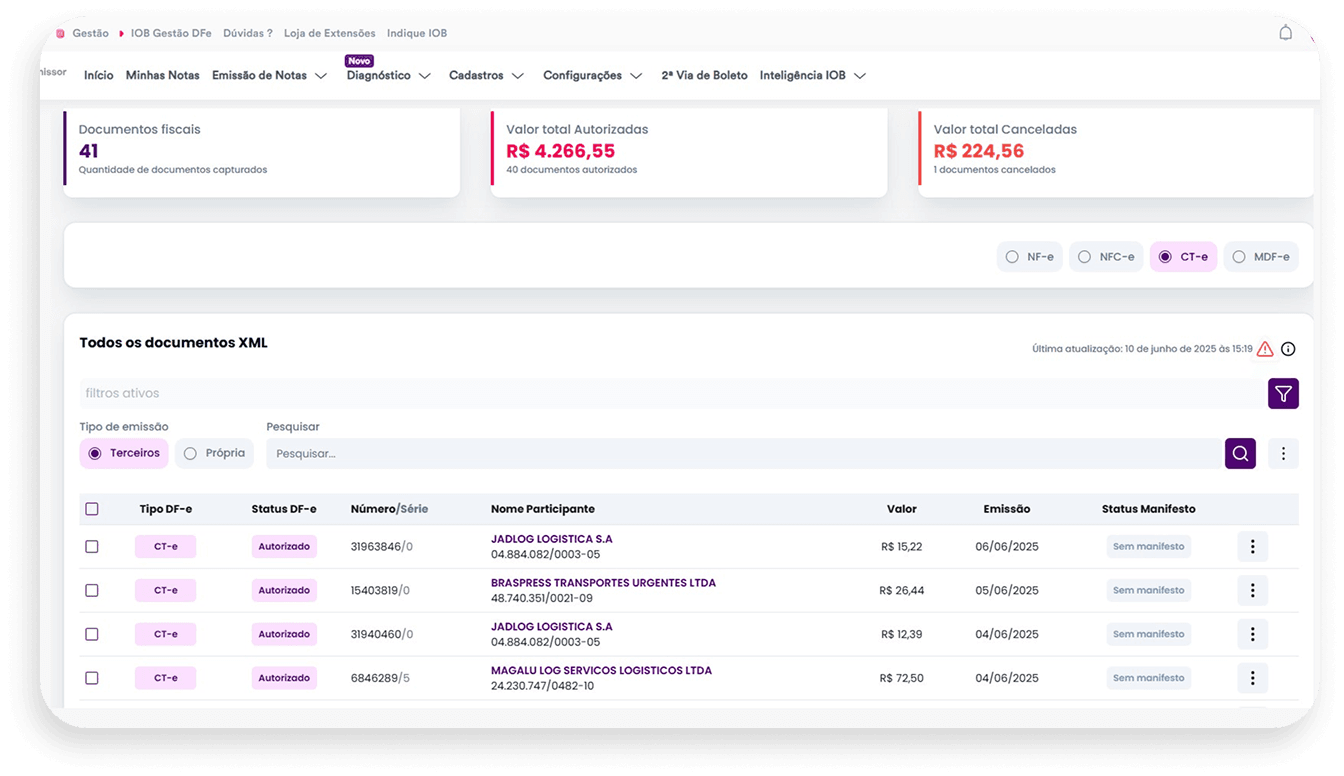Image resolution: width=1344 pixels, height=776 pixels.
Task: Choose Própria emission type
Action: coord(214,454)
